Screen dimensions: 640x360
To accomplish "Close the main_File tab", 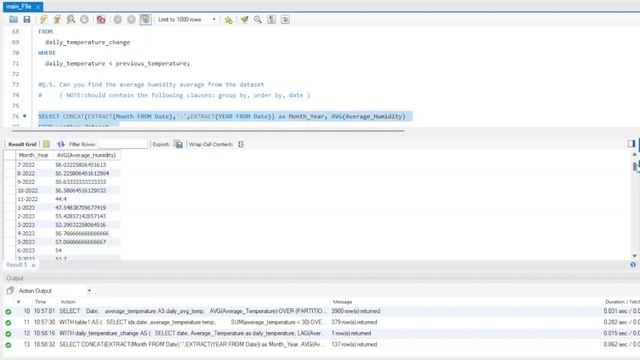I will click(x=38, y=7).
